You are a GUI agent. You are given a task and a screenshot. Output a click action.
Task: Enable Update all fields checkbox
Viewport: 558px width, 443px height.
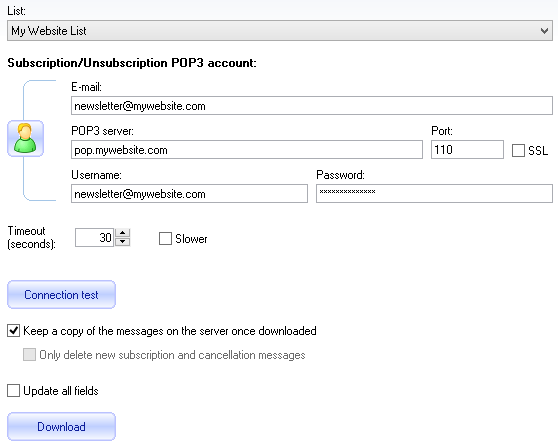click(14, 390)
